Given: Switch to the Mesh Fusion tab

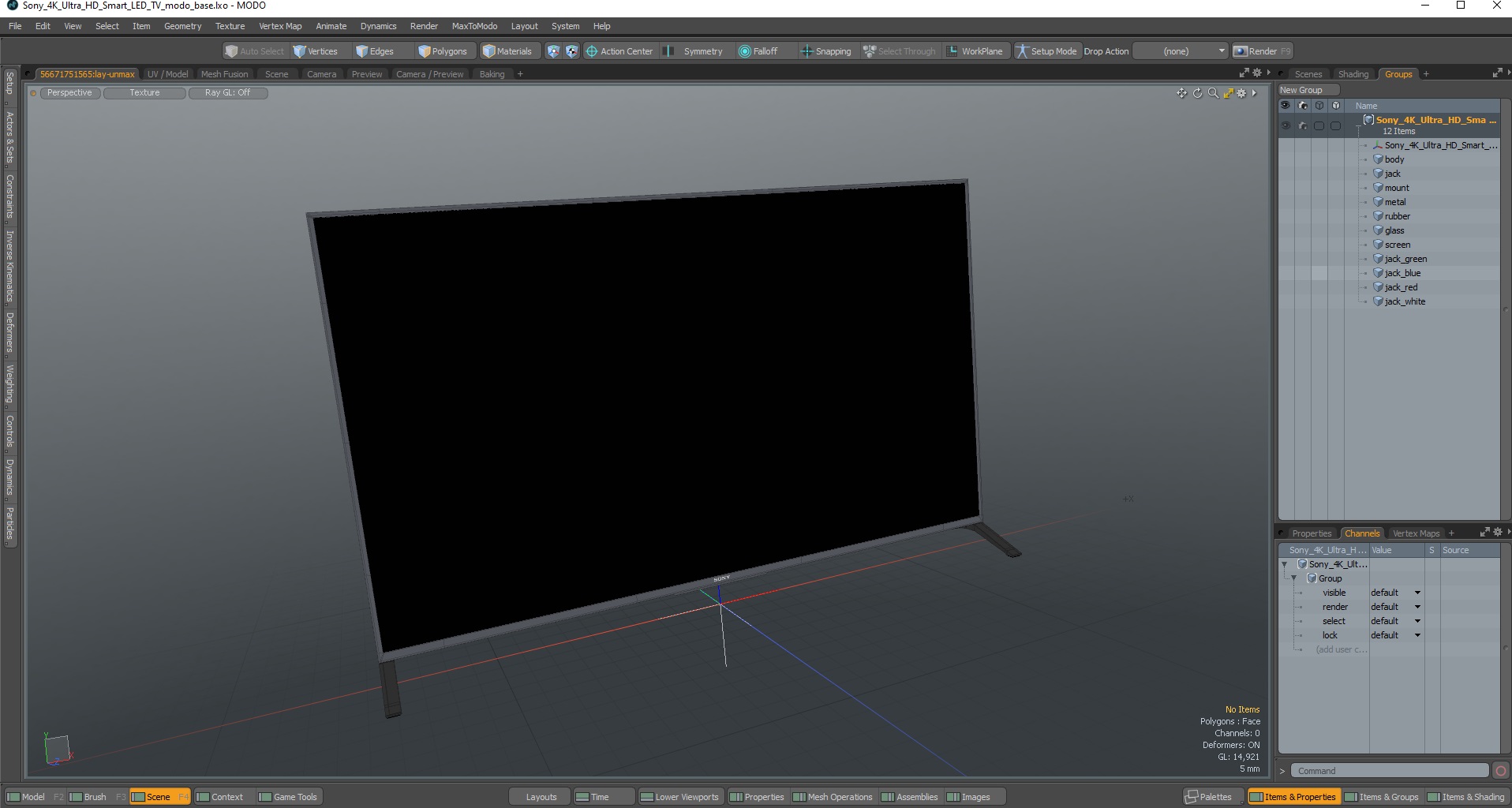Looking at the screenshot, I should (x=224, y=74).
